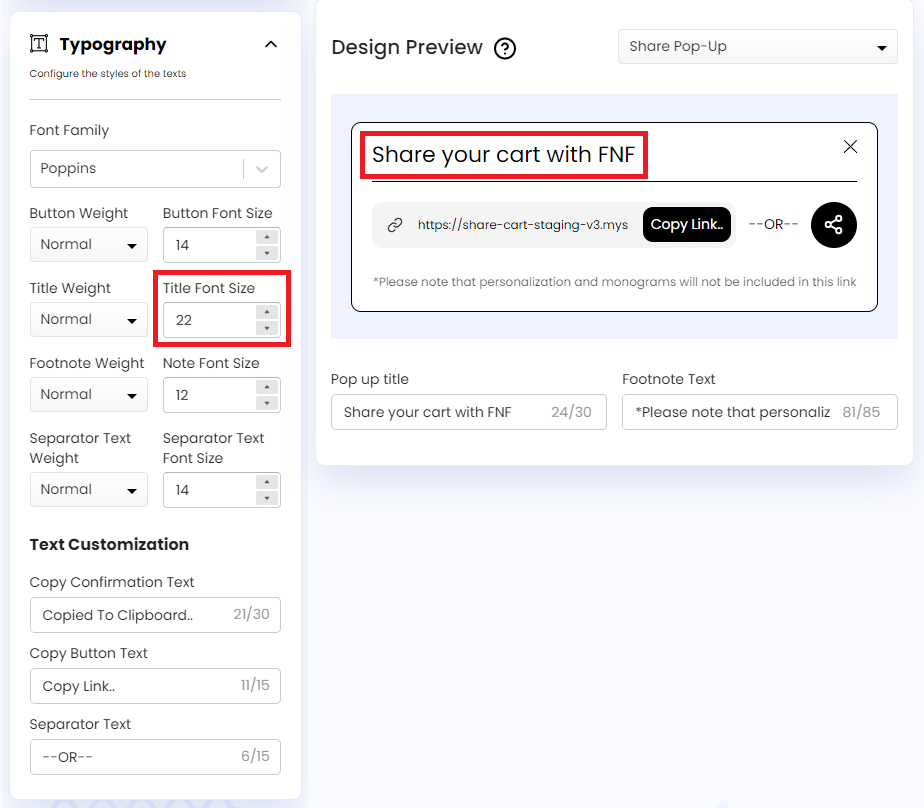
Task: Open the Button Weight dropdown
Action: point(88,244)
